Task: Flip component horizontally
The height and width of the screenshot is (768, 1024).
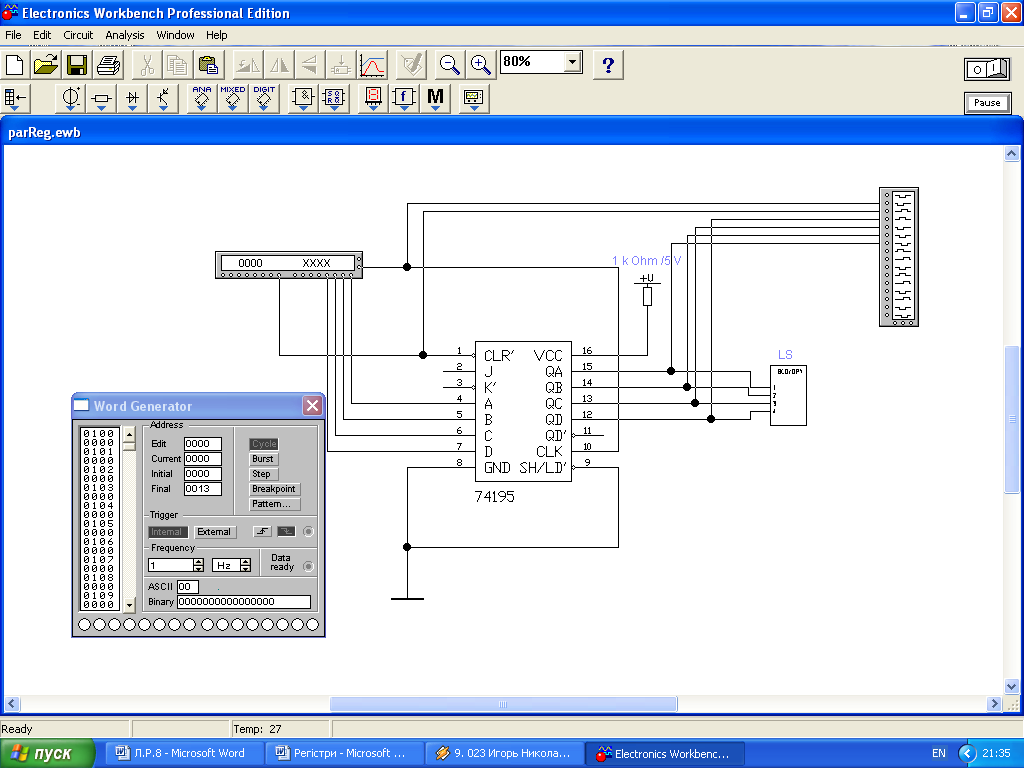Action: (x=280, y=65)
